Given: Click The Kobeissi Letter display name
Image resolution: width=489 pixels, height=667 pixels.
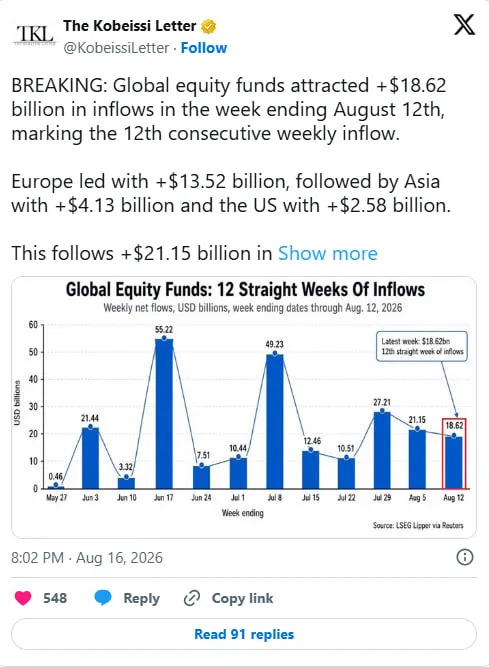Looking at the screenshot, I should [x=130, y=26].
